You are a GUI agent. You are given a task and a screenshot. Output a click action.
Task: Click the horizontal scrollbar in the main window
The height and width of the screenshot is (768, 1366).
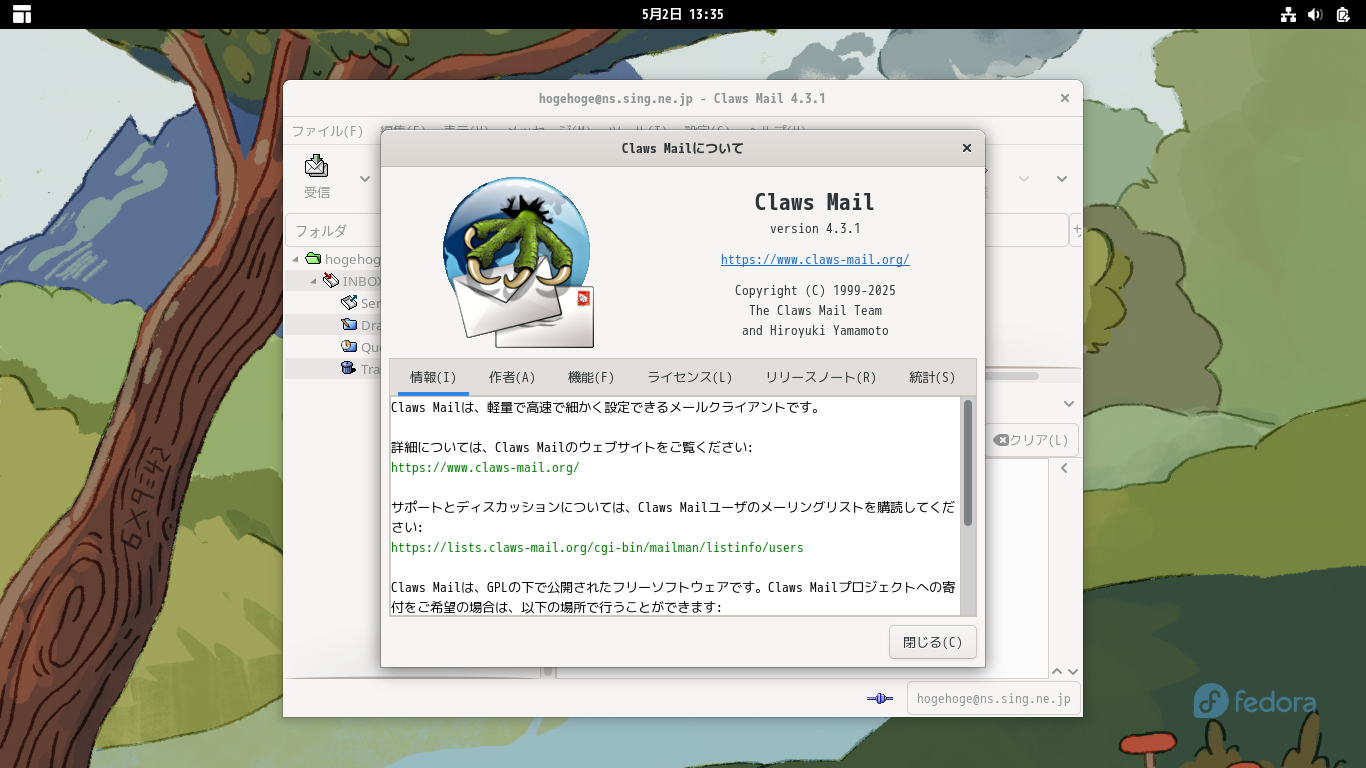pos(1012,376)
